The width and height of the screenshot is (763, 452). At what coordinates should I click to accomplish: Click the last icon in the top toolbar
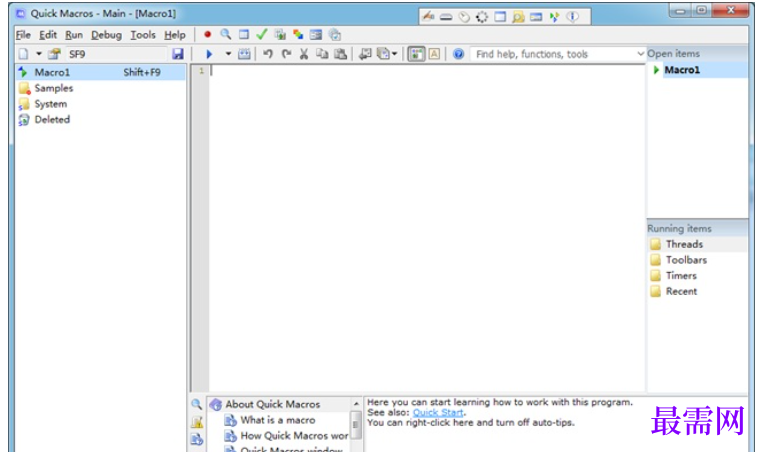[x=334, y=35]
